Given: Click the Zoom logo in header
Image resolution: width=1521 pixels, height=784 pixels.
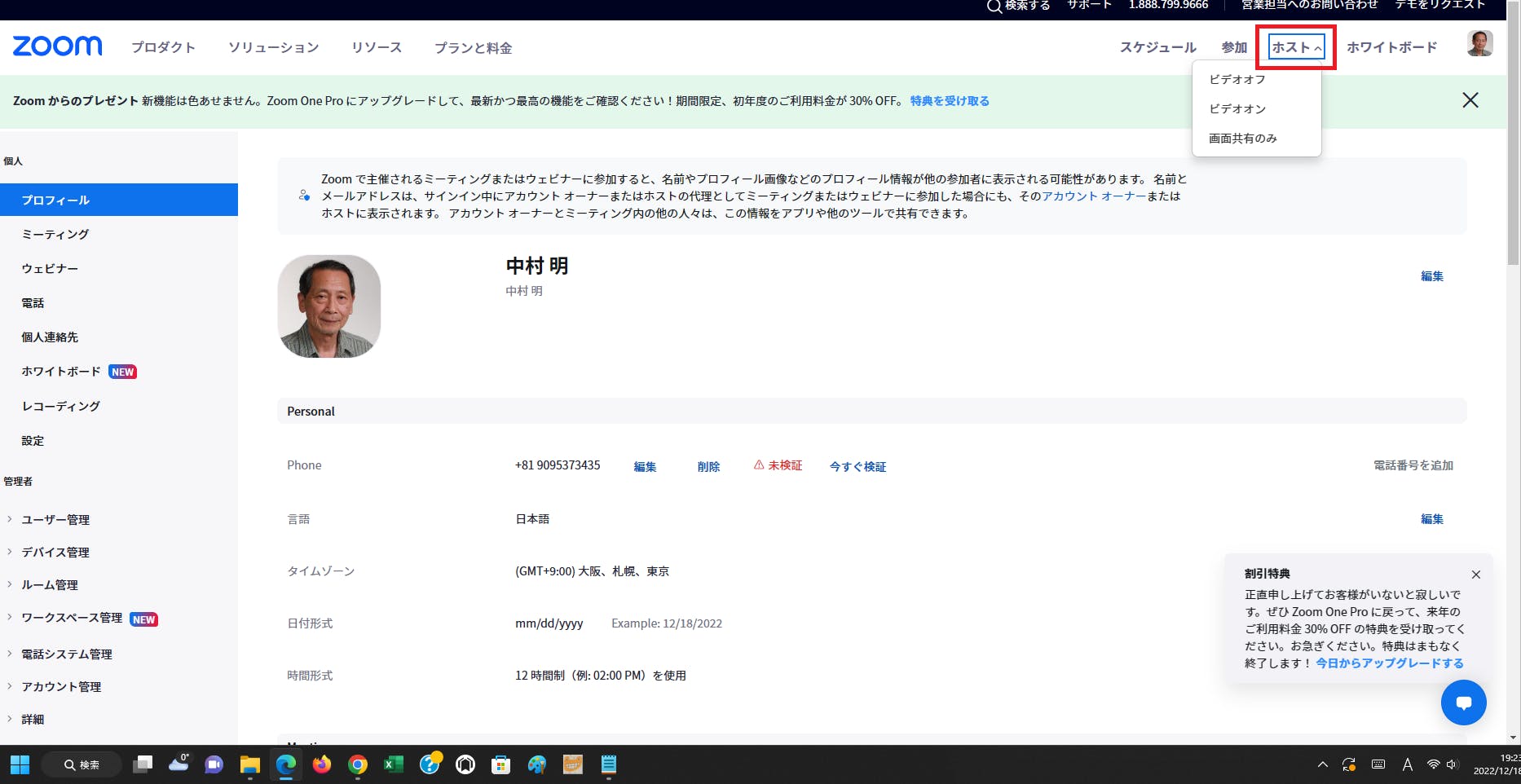Looking at the screenshot, I should 57,46.
